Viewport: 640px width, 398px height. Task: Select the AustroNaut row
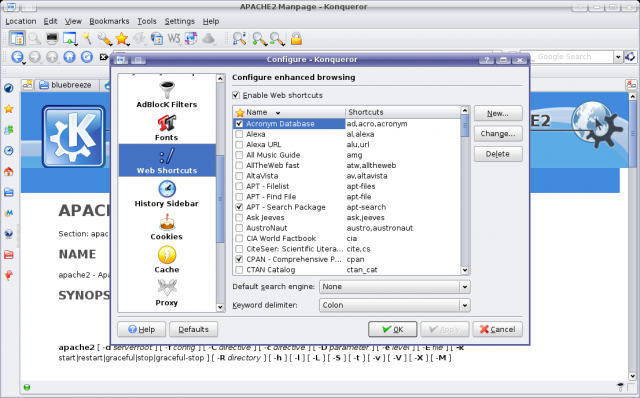[347, 228]
